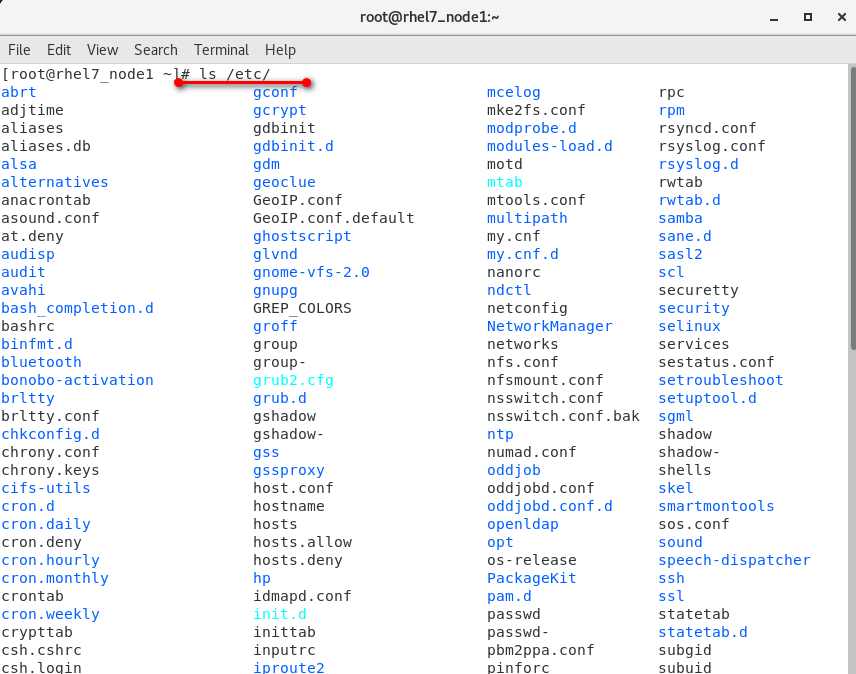Click 'oddjobd.conf.d' entry
This screenshot has height=674, width=856.
550,506
